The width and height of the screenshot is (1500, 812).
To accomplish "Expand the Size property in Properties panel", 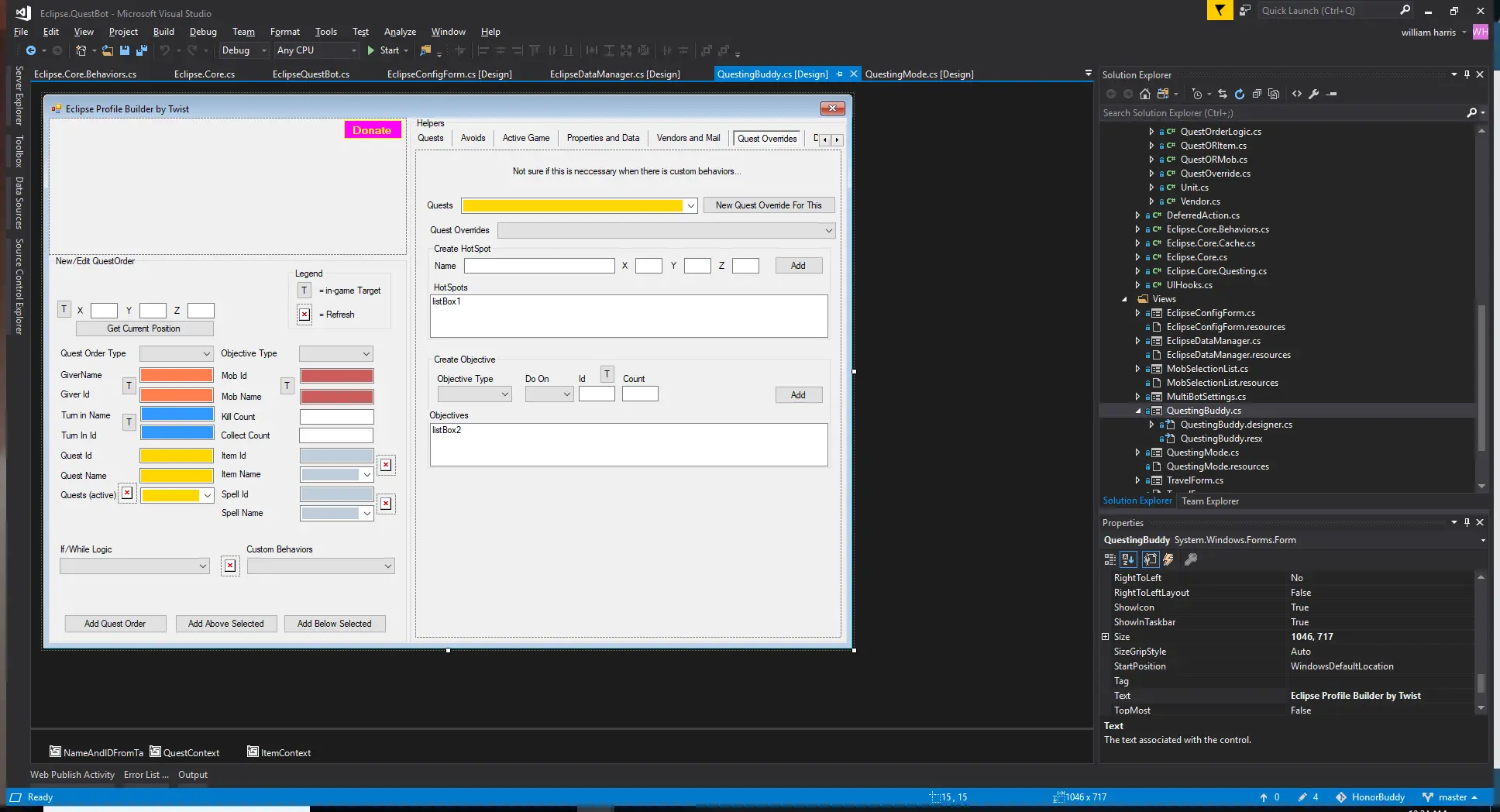I will click(1106, 637).
